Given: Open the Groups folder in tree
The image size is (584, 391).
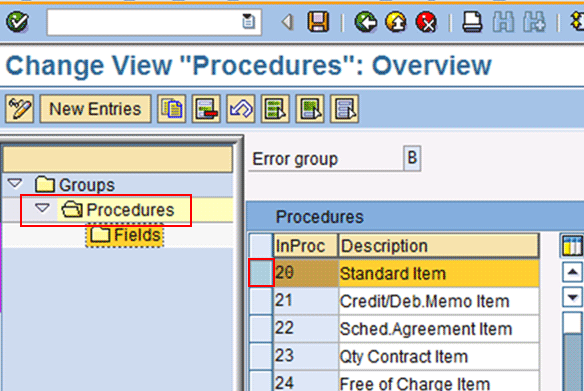Looking at the screenshot, I should pos(75,185).
